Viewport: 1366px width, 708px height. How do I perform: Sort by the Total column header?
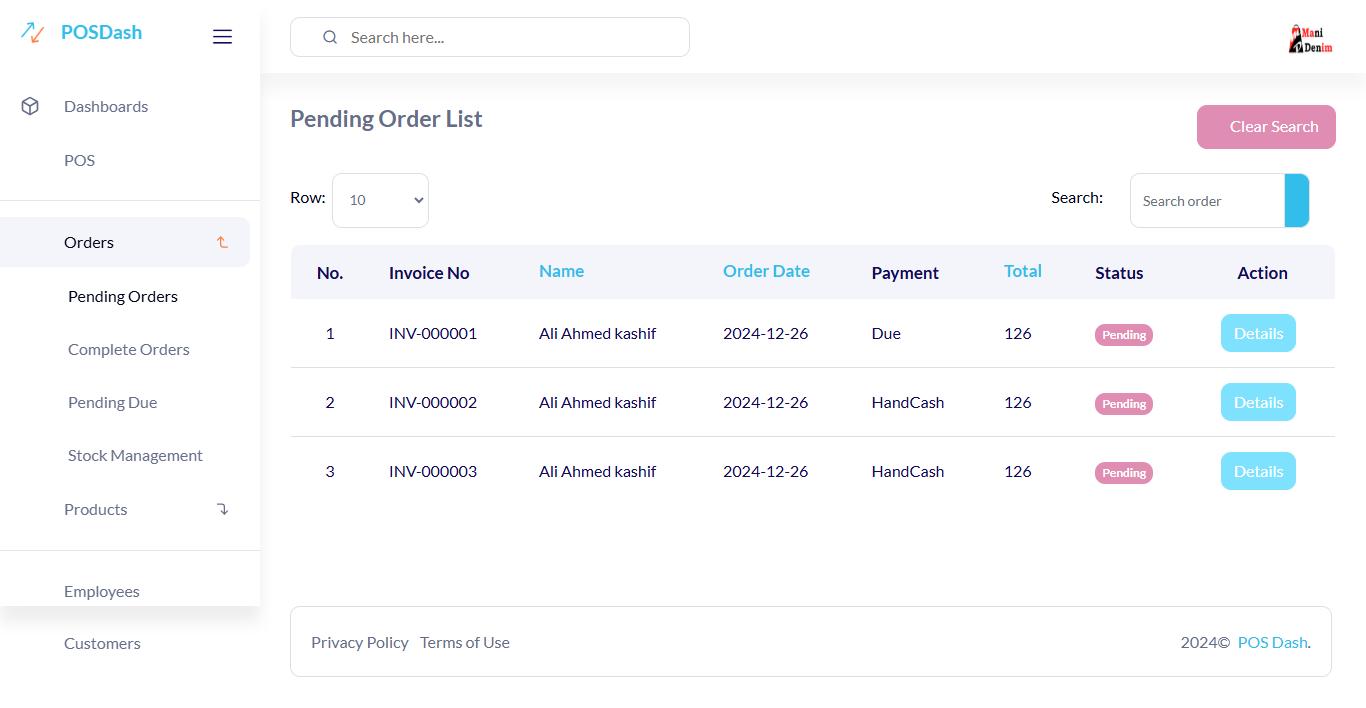1023,271
